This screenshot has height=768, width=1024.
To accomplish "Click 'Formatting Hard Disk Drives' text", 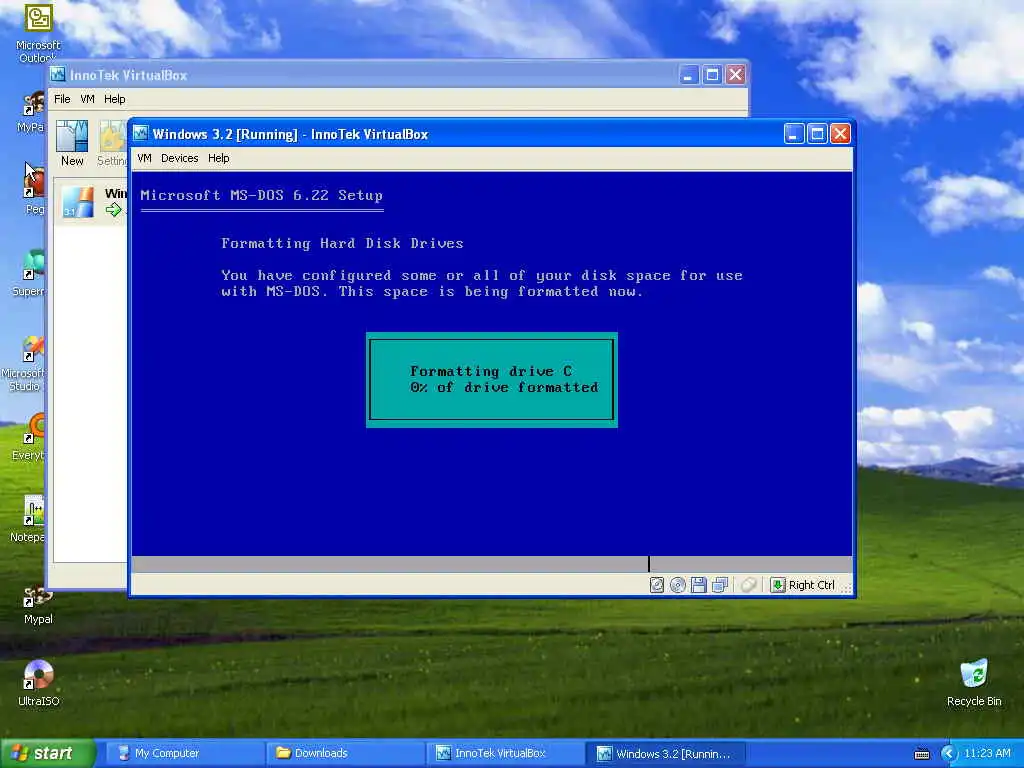I will (342, 243).
